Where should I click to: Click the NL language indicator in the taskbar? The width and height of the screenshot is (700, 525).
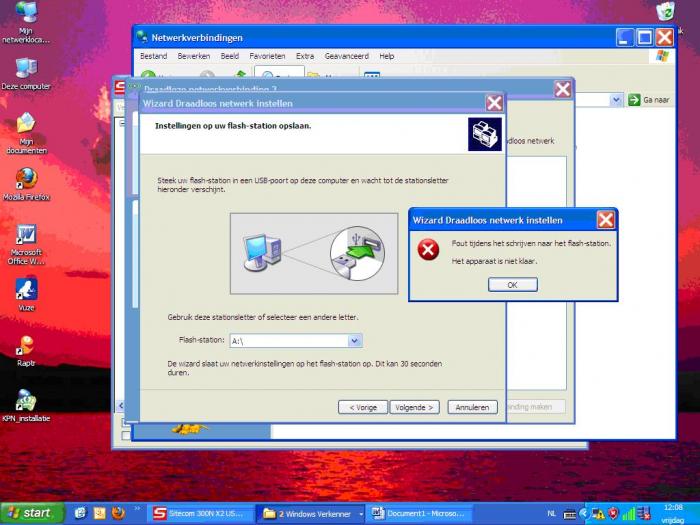pyautogui.click(x=551, y=514)
